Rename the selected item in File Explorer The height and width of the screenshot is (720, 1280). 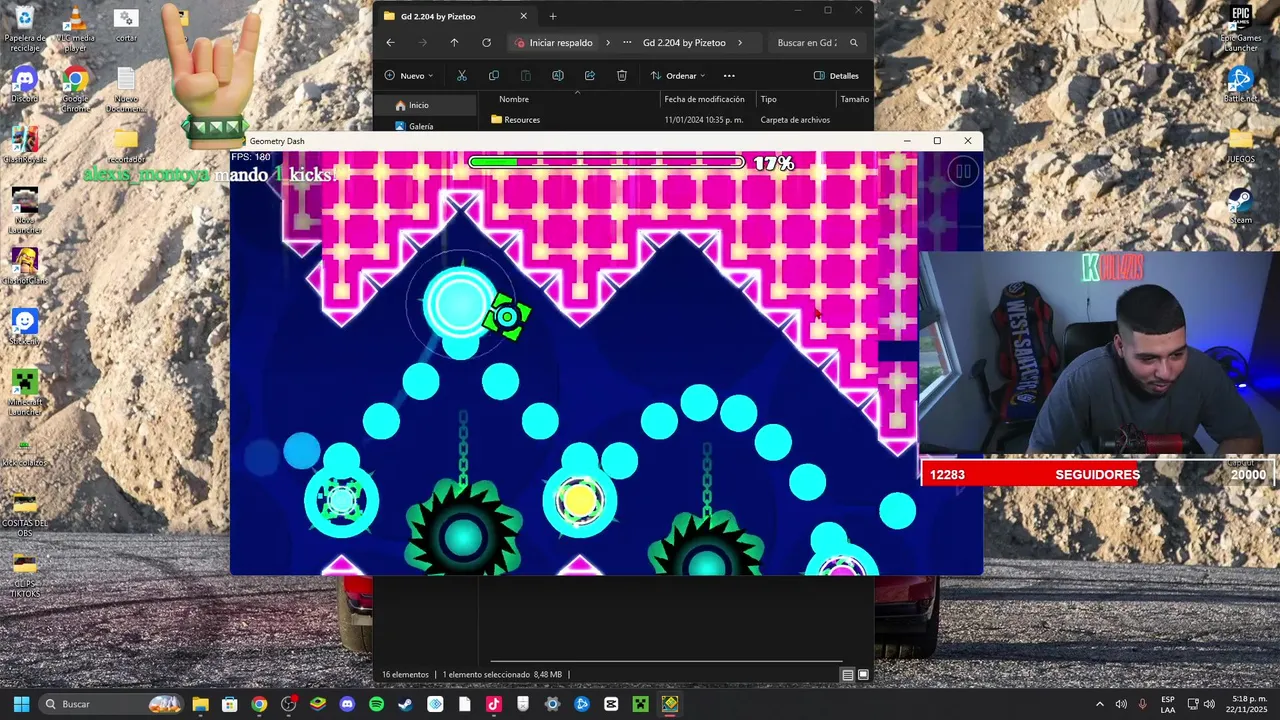tap(558, 76)
